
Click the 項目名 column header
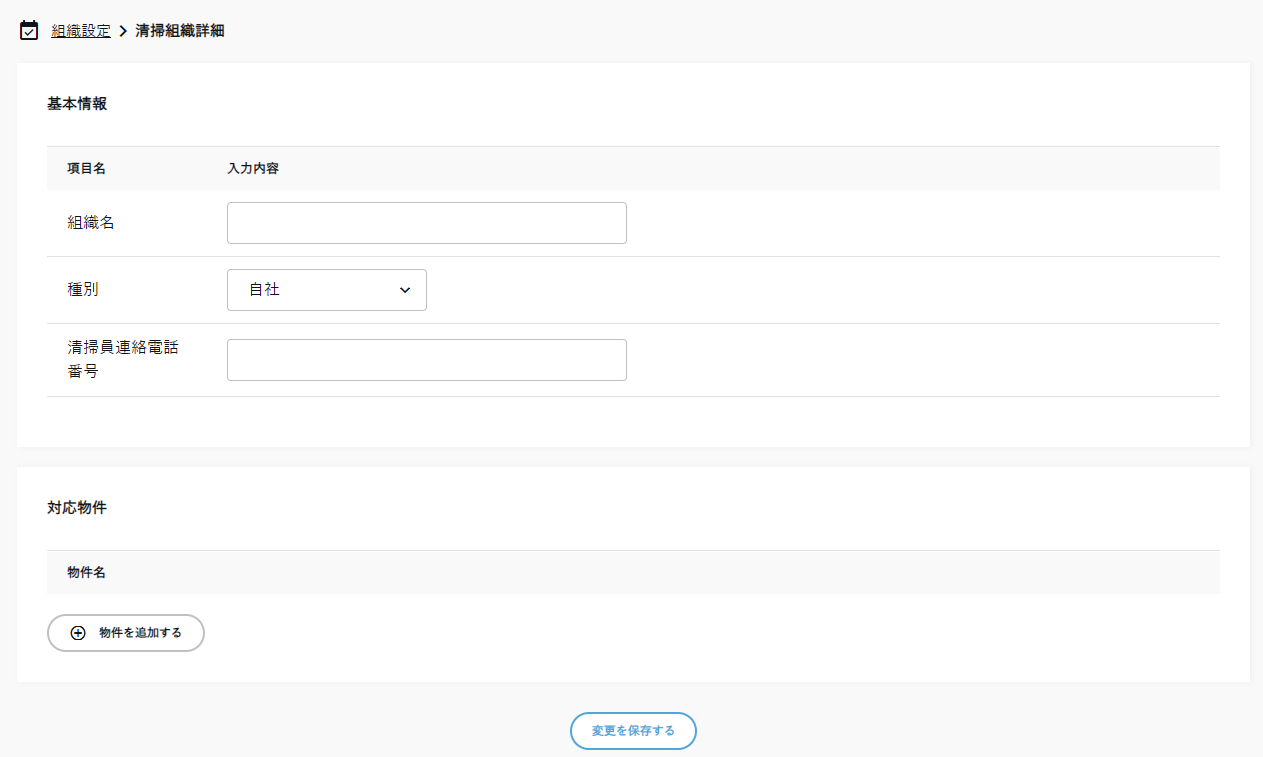coord(86,168)
